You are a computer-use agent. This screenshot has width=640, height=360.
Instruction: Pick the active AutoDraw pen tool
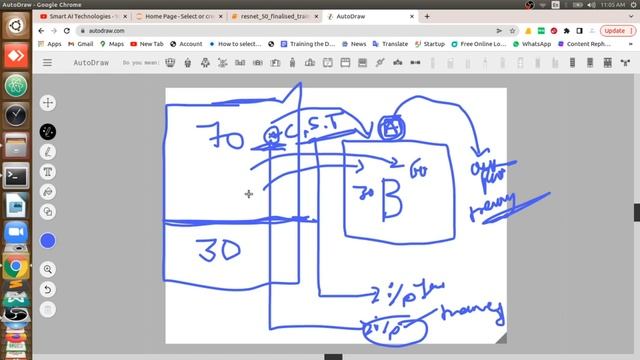click(x=48, y=132)
